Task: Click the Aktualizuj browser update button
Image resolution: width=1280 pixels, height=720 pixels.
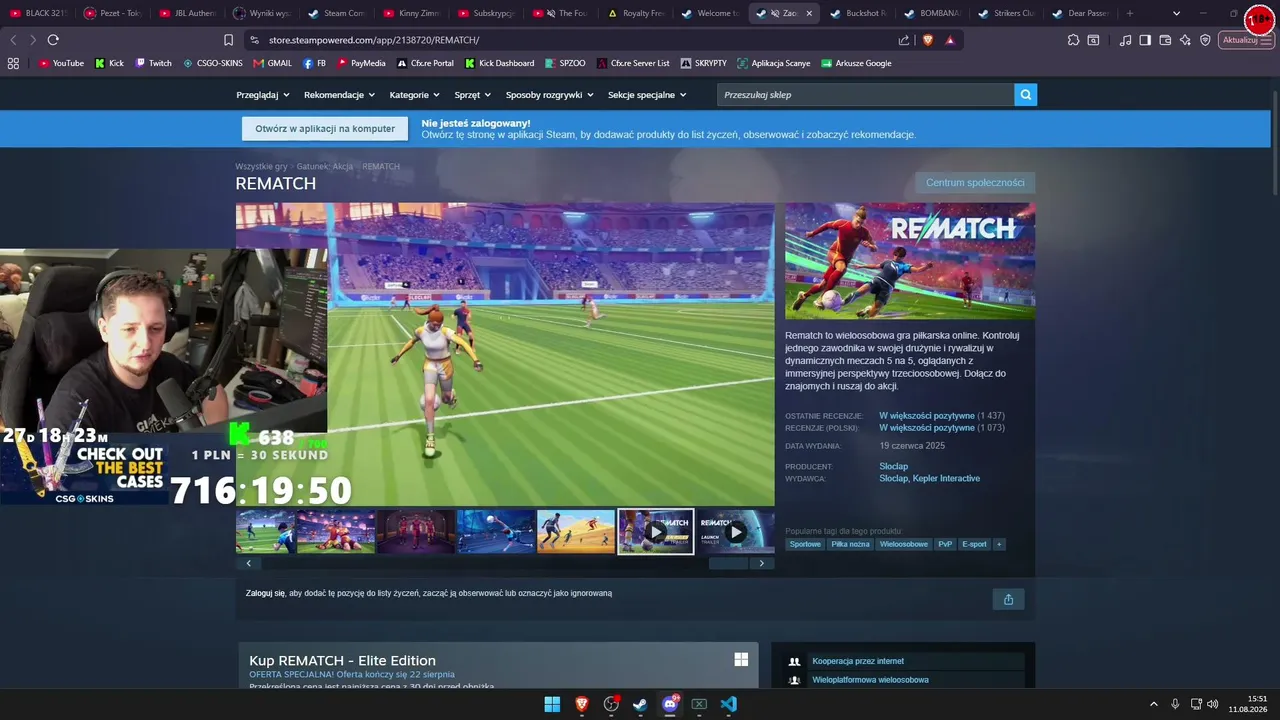Action: 1247,40
